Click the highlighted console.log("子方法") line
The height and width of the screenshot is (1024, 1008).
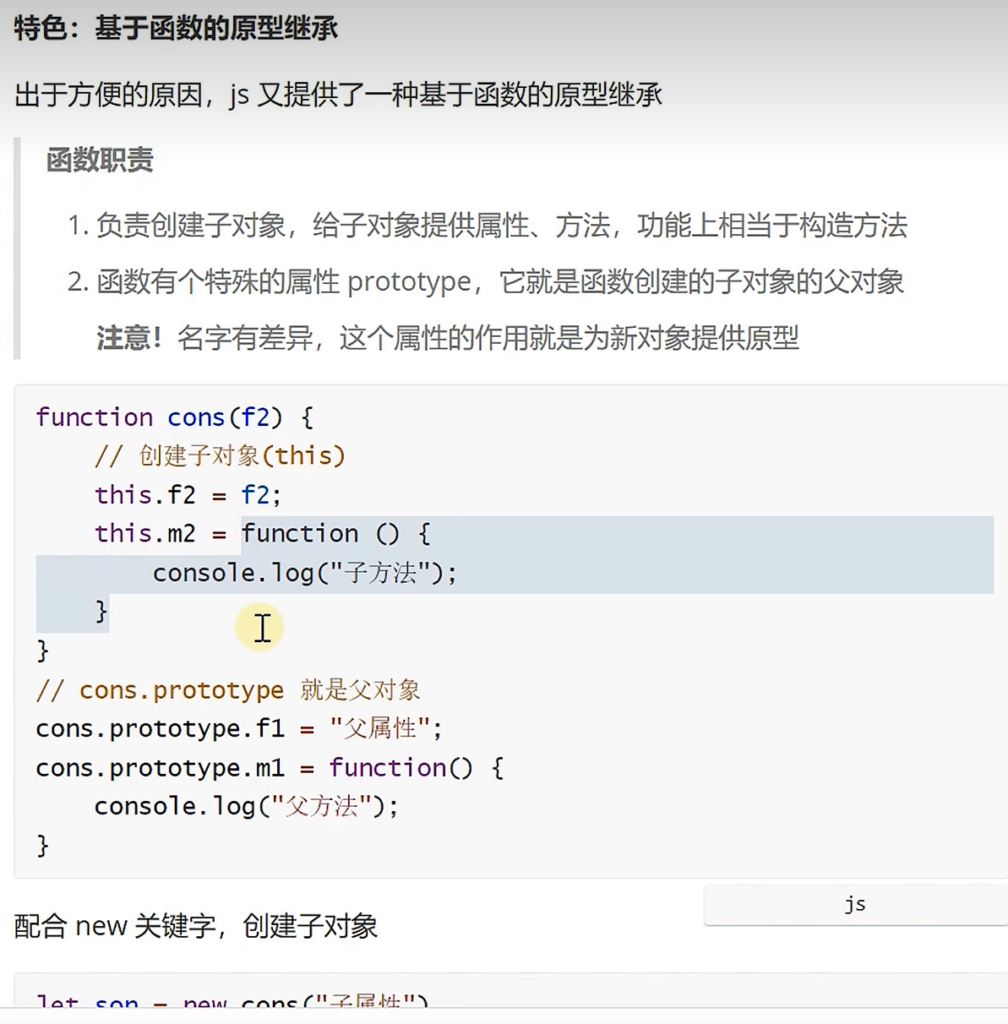[304, 573]
